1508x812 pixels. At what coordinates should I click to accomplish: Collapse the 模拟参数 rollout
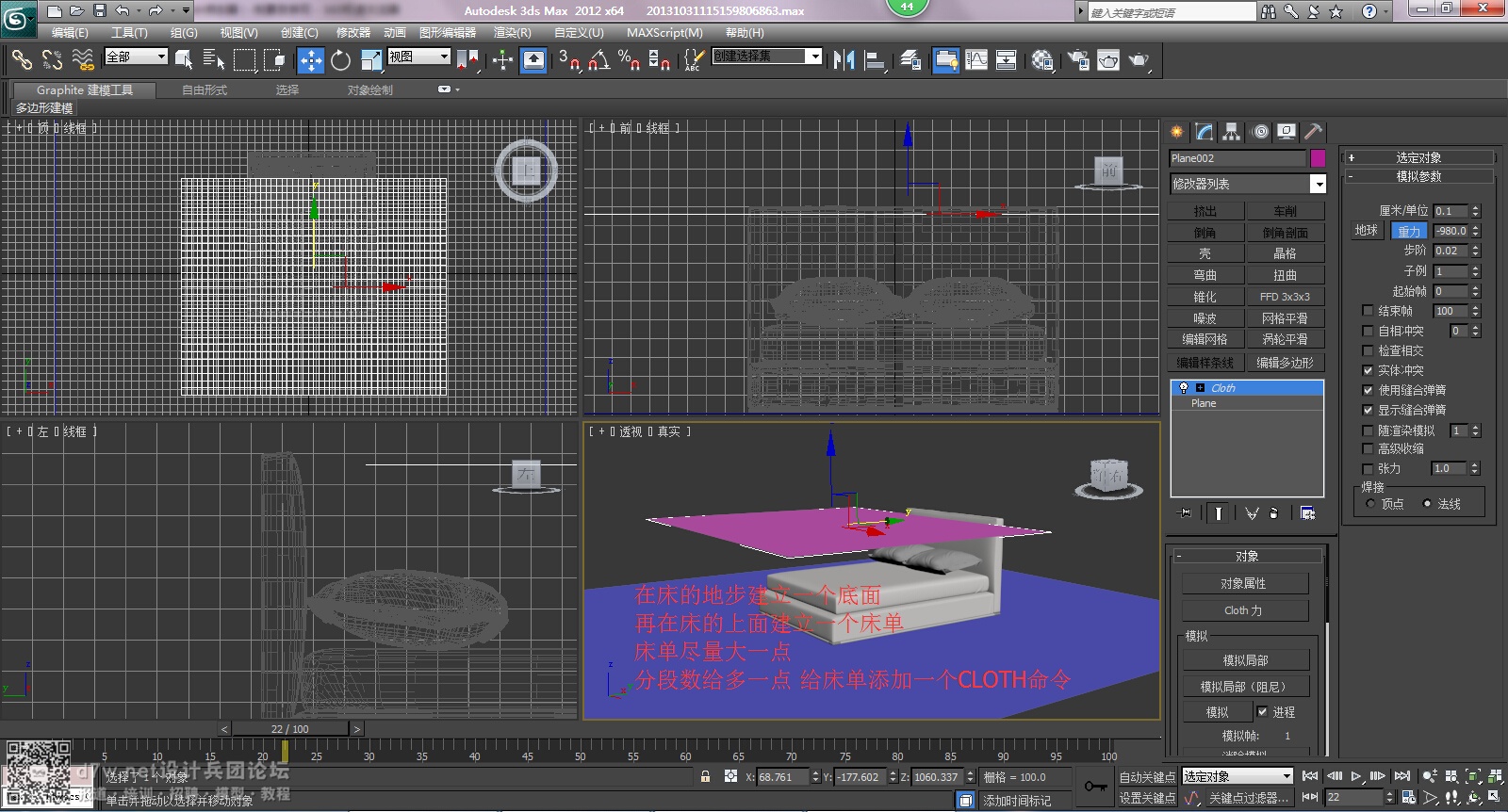click(x=1418, y=176)
